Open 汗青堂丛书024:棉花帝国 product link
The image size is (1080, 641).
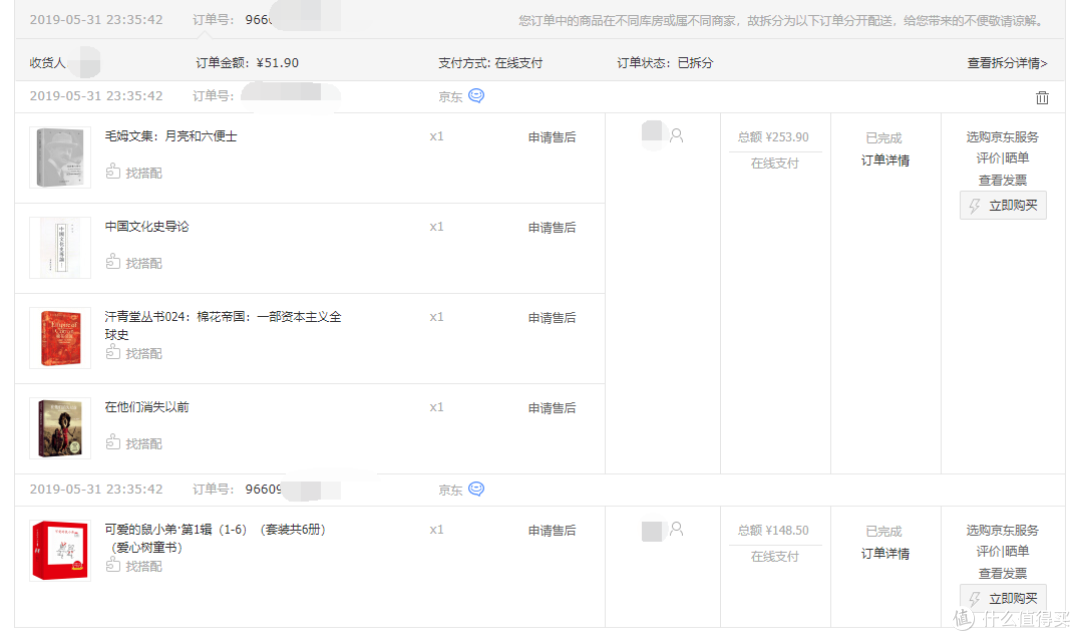click(223, 325)
